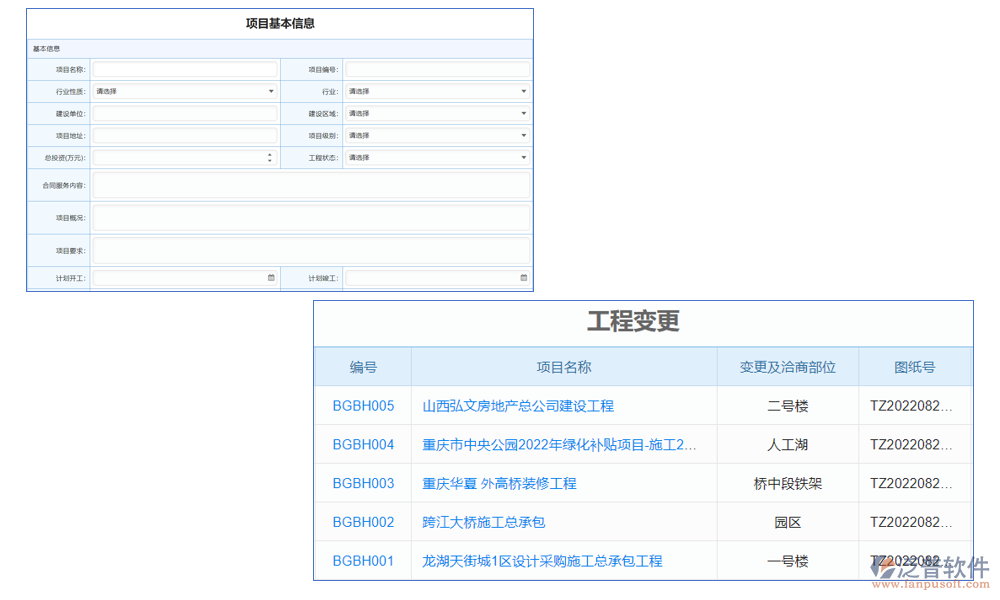Open the 计划竣工 date picker calendar icon
The height and width of the screenshot is (600, 1000).
tap(523, 277)
